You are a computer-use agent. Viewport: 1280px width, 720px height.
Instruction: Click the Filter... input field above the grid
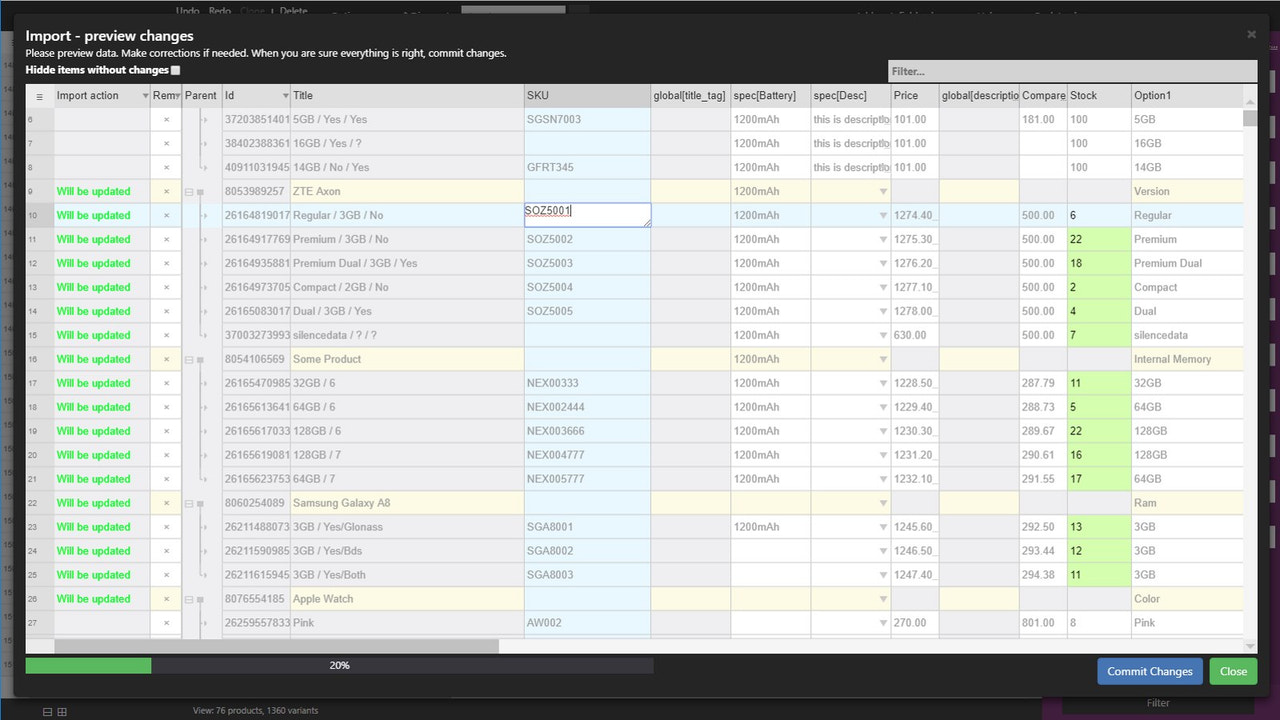pyautogui.click(x=1070, y=71)
